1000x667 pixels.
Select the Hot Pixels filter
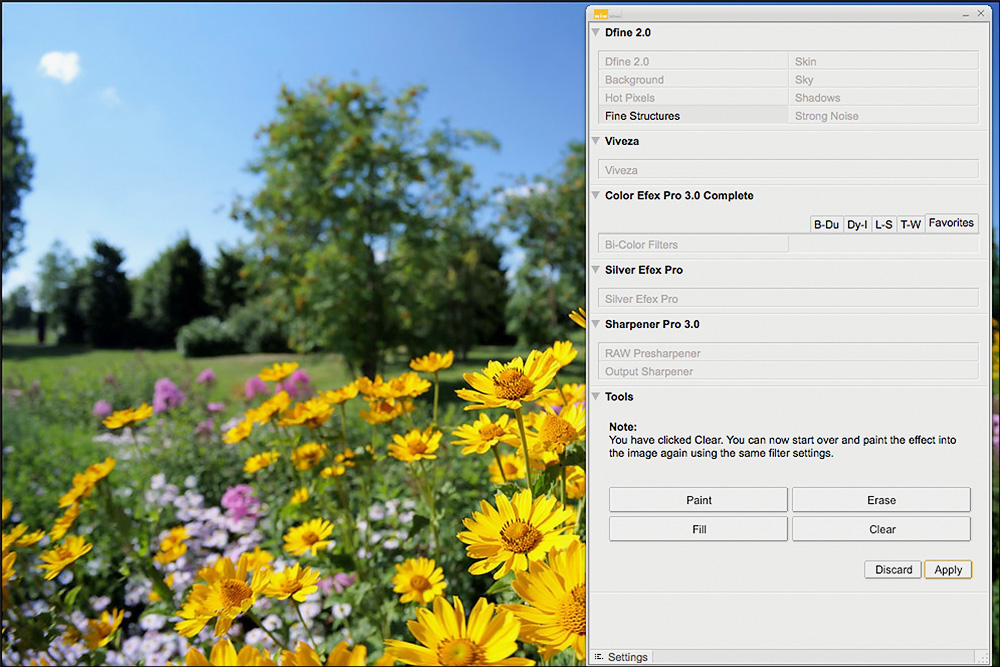[693, 98]
